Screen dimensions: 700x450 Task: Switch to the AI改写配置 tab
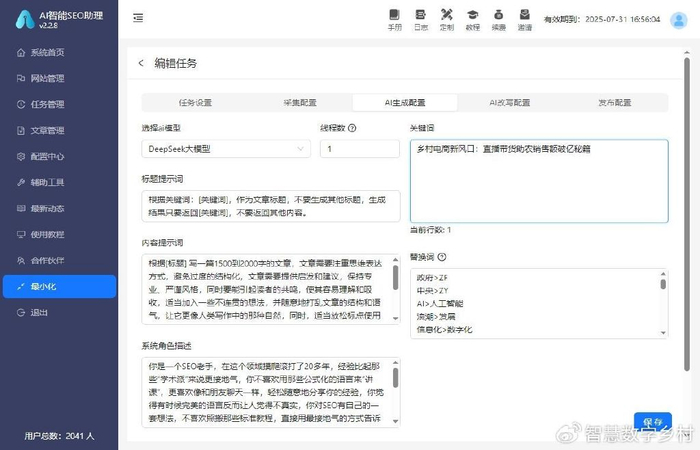click(509, 103)
